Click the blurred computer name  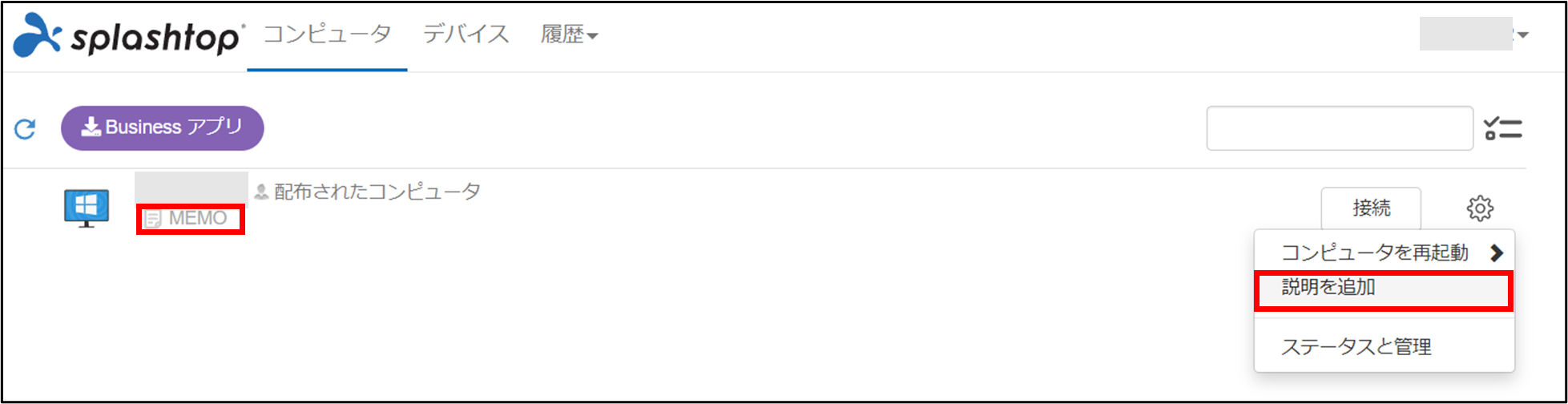(191, 189)
